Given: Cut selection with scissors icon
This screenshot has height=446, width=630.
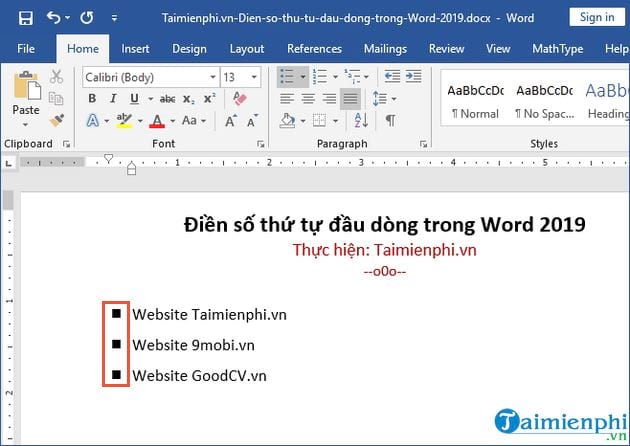Looking at the screenshot, I should click(56, 76).
